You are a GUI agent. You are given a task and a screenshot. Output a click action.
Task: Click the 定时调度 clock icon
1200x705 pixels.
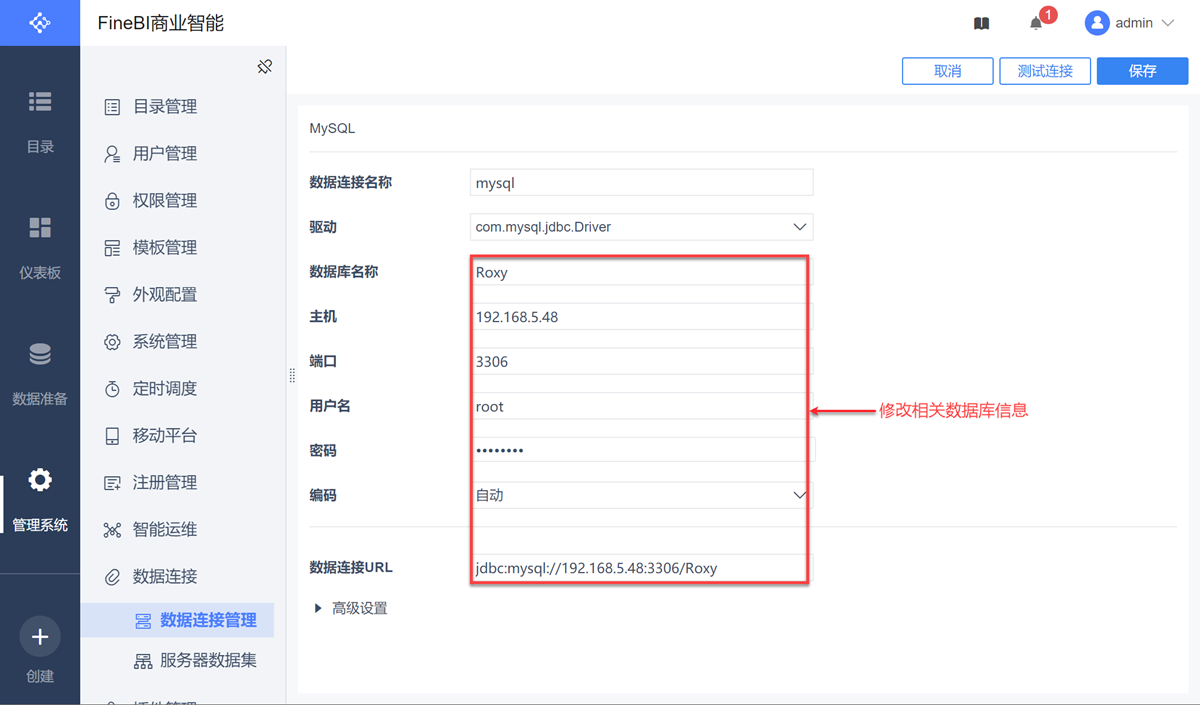click(112, 389)
